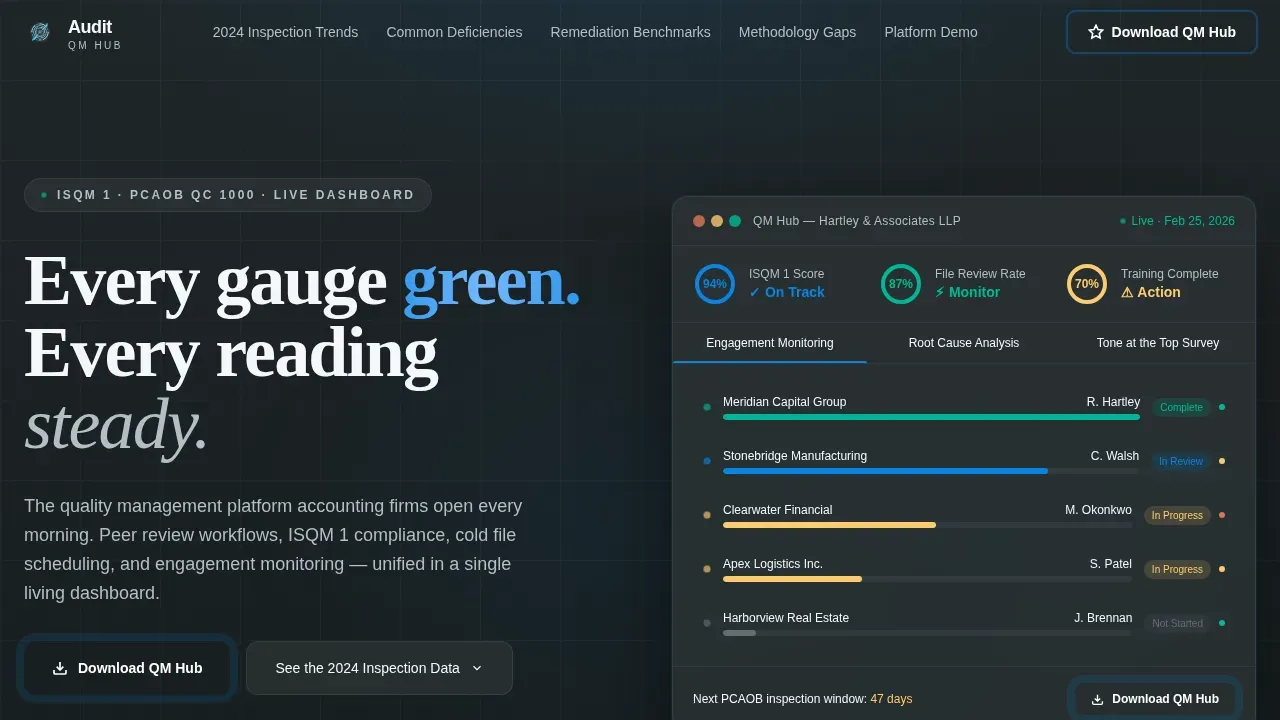Click the green window dot in QM Hub panel
The width and height of the screenshot is (1280, 720).
pos(735,221)
